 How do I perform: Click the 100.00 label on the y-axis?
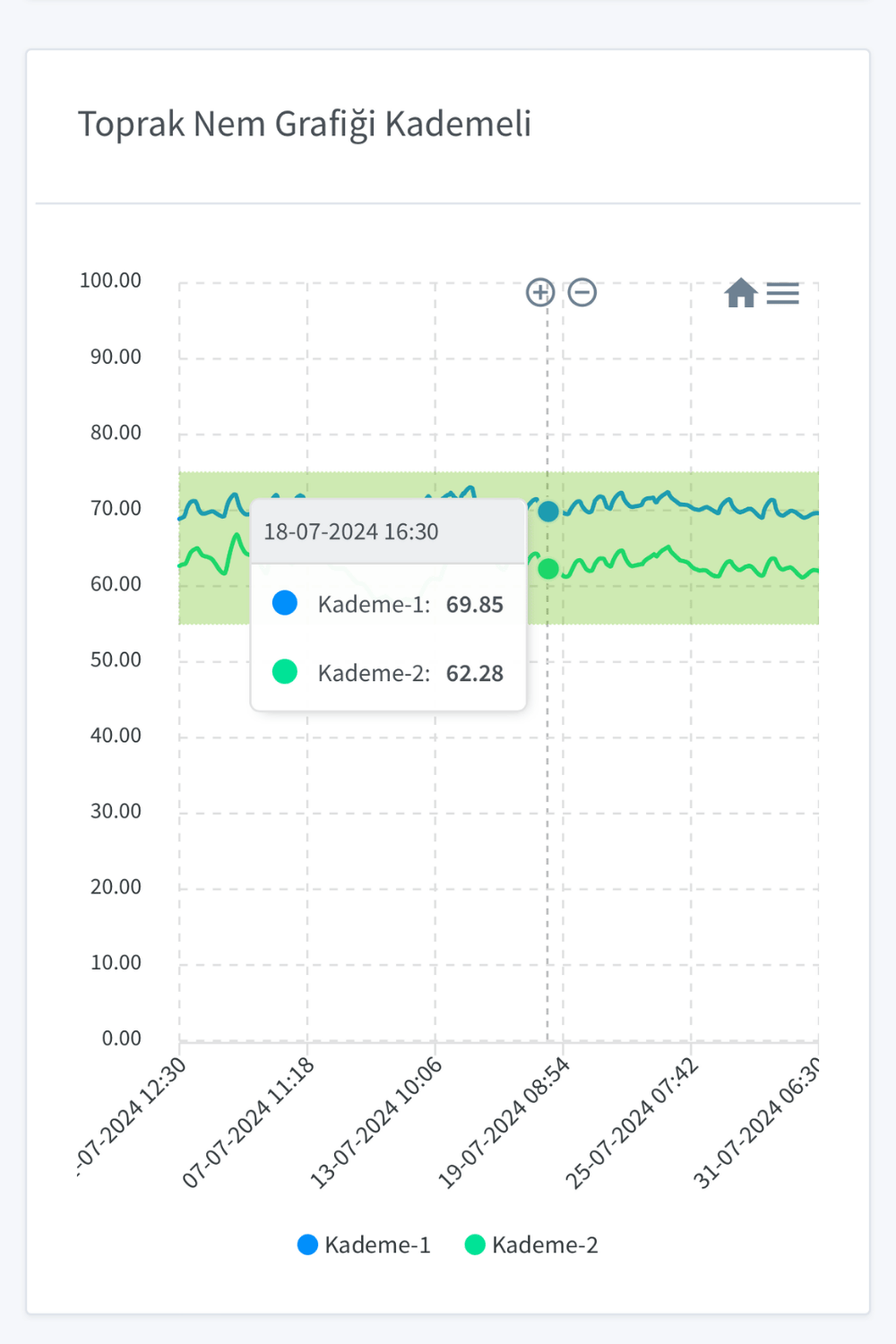click(110, 280)
